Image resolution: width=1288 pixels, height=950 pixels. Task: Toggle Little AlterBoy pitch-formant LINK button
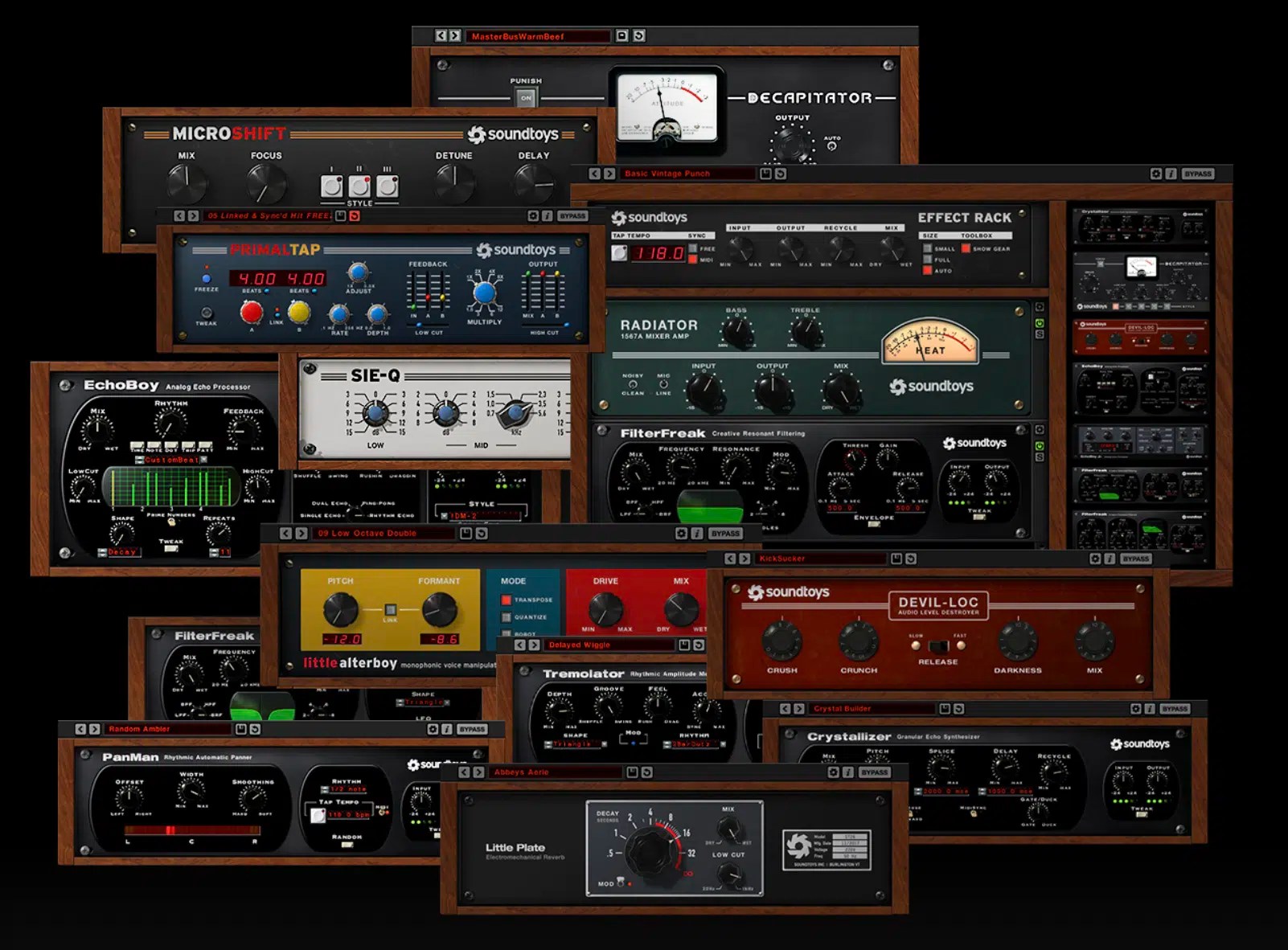[390, 610]
